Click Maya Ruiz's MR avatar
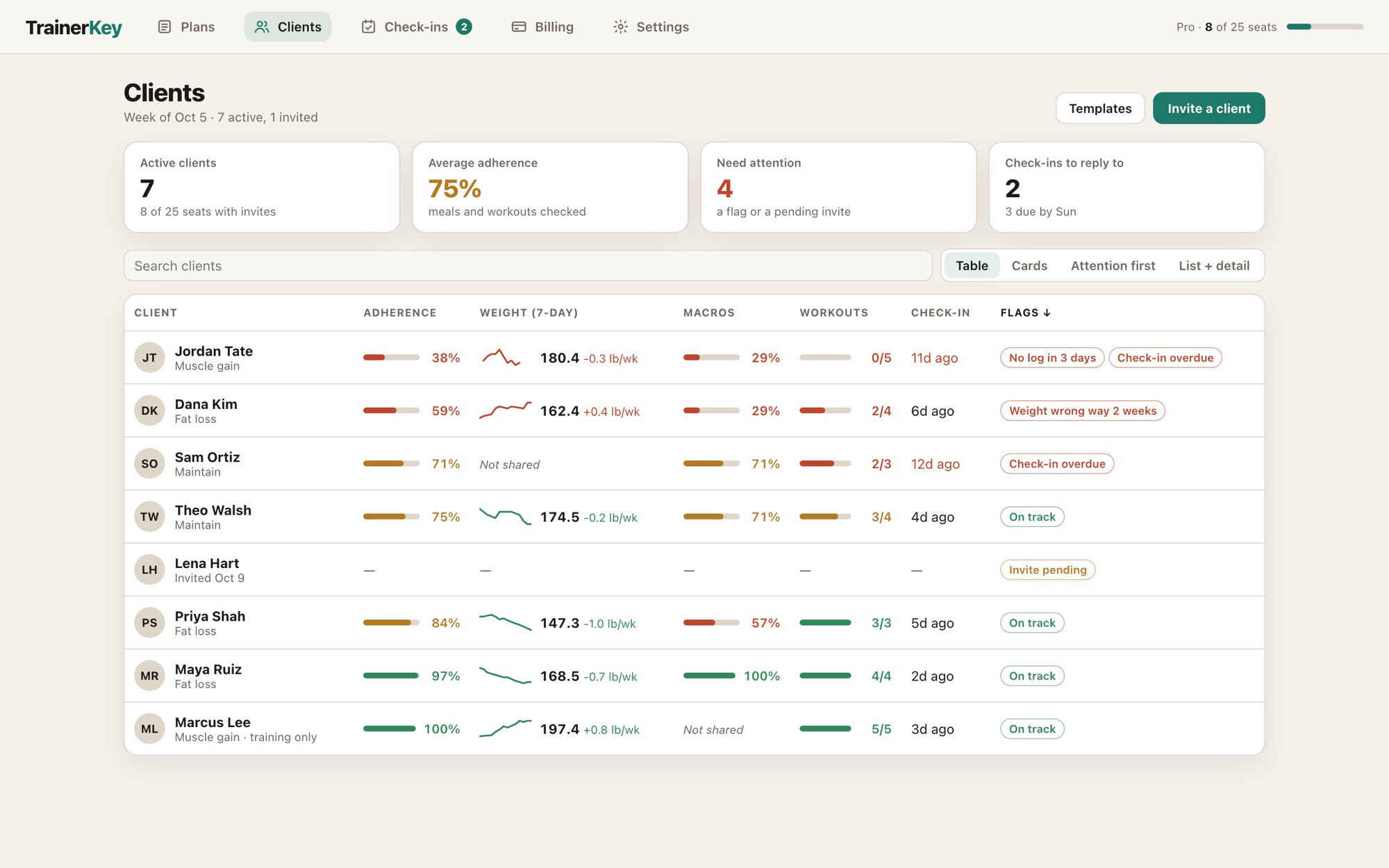This screenshot has width=1389, height=868. pos(149,676)
